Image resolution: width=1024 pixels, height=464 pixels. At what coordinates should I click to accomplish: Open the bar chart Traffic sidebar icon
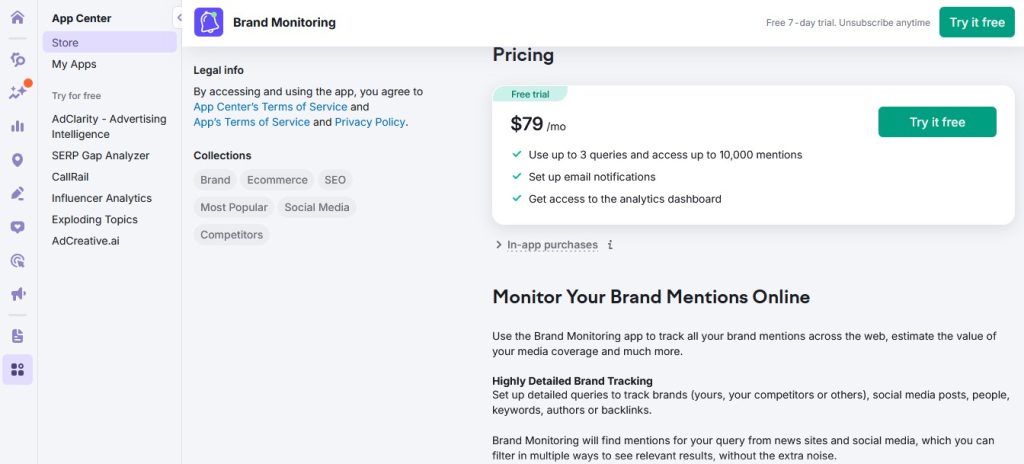point(18,126)
